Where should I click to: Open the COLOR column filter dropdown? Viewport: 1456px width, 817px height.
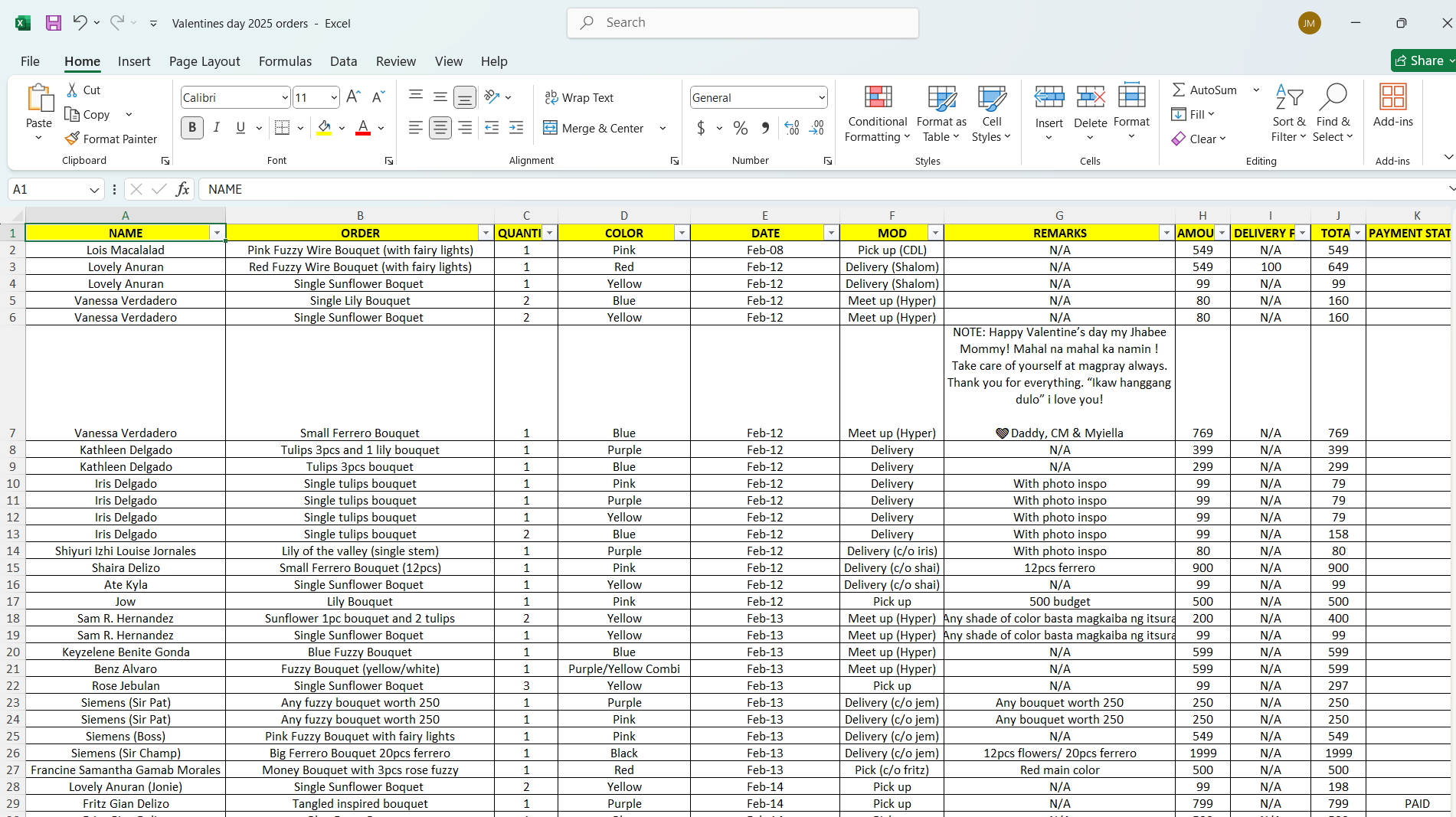[682, 233]
